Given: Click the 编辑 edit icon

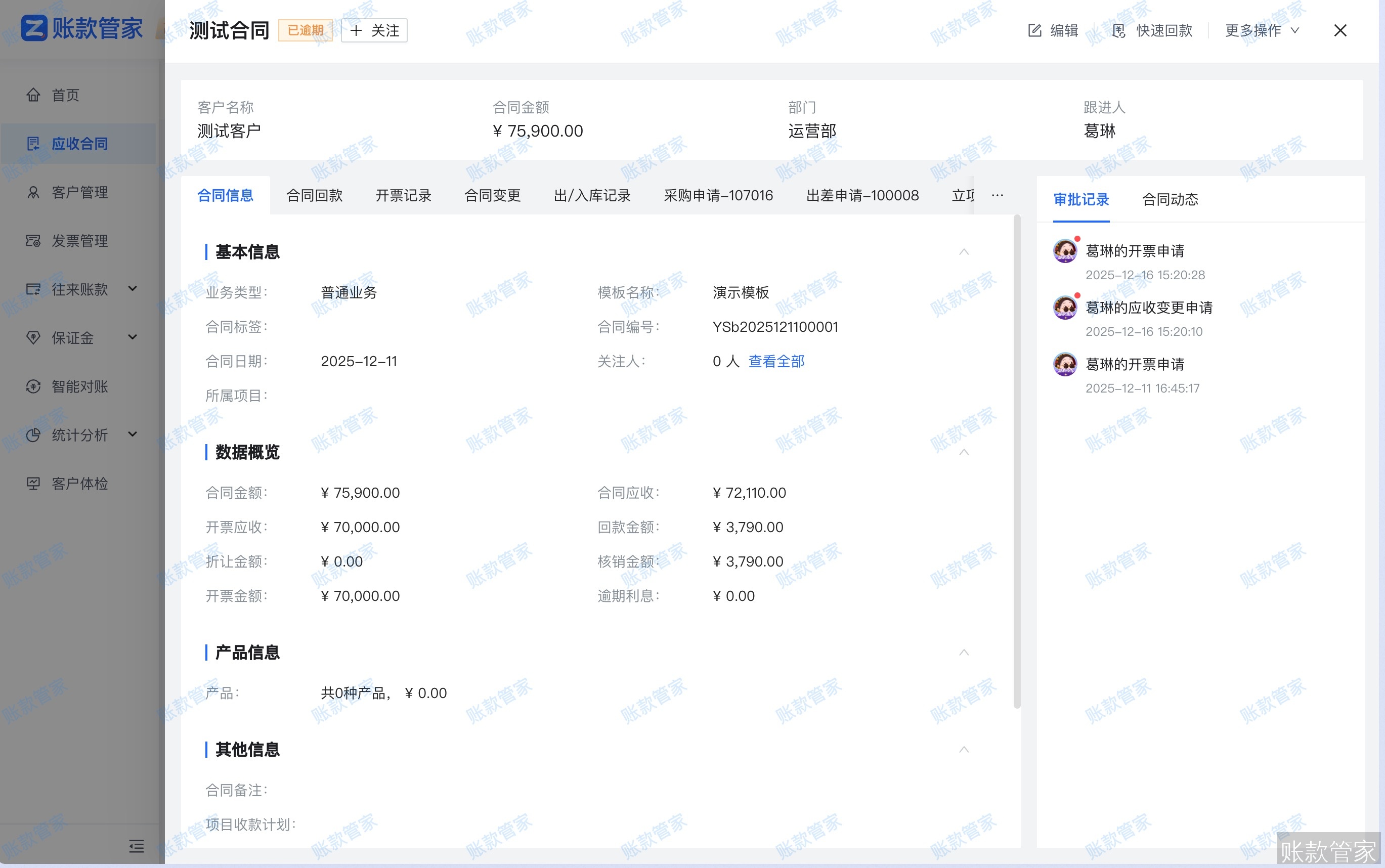Looking at the screenshot, I should tap(1034, 30).
